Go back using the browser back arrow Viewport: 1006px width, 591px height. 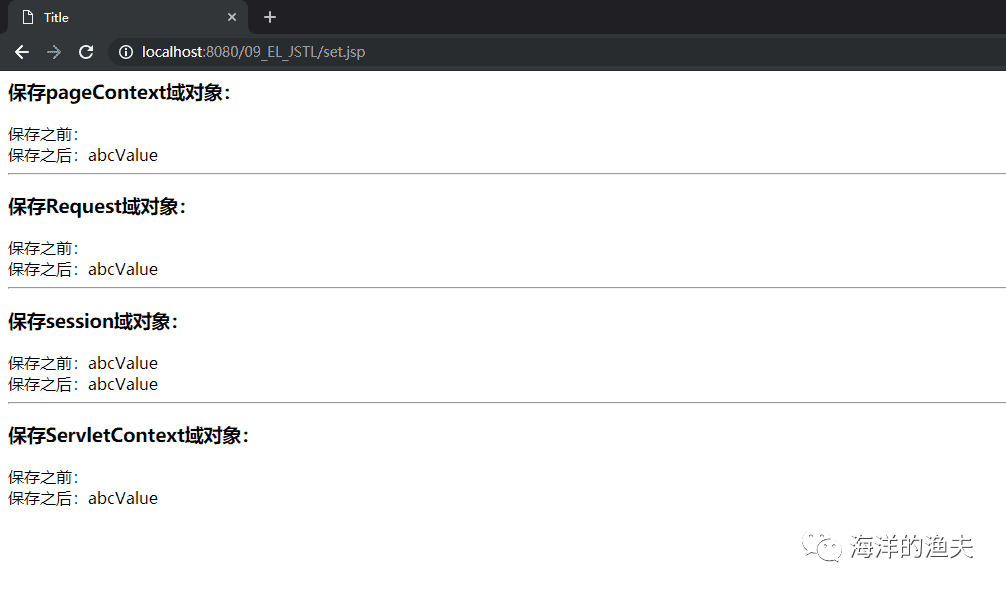(x=22, y=52)
